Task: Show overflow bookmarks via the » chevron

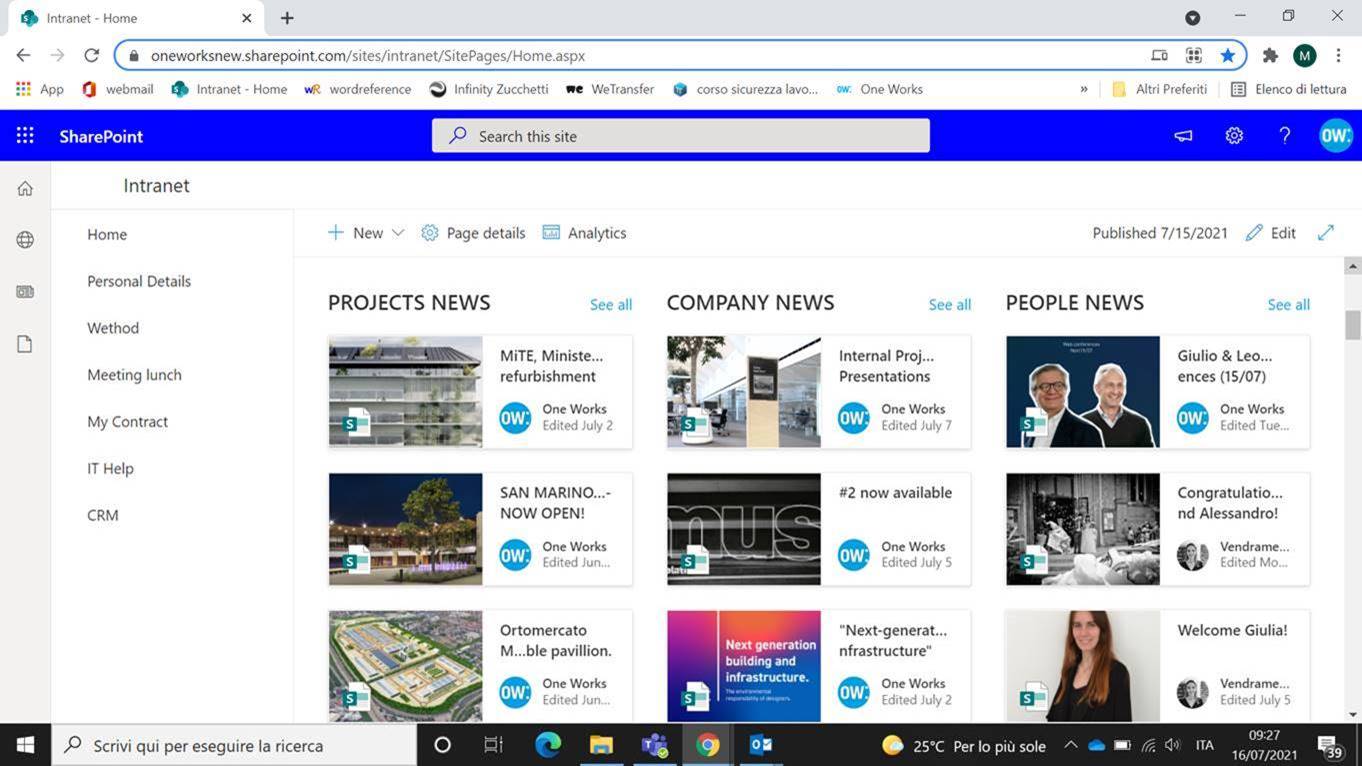Action: click(x=1083, y=89)
